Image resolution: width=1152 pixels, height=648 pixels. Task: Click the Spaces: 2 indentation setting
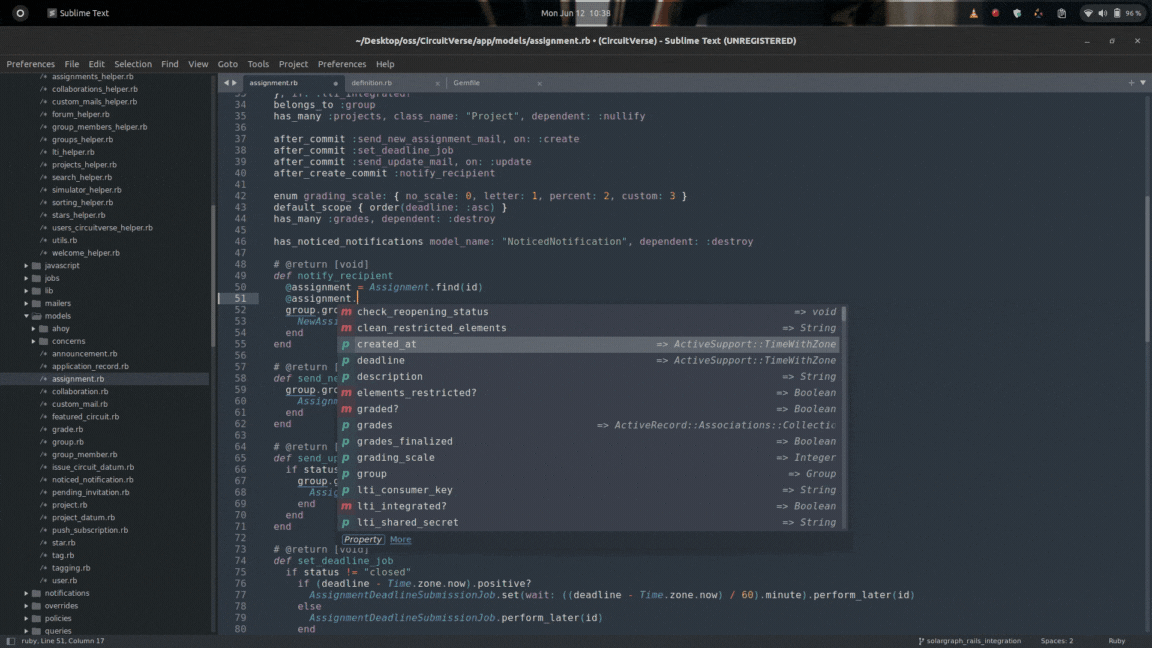coord(1056,641)
